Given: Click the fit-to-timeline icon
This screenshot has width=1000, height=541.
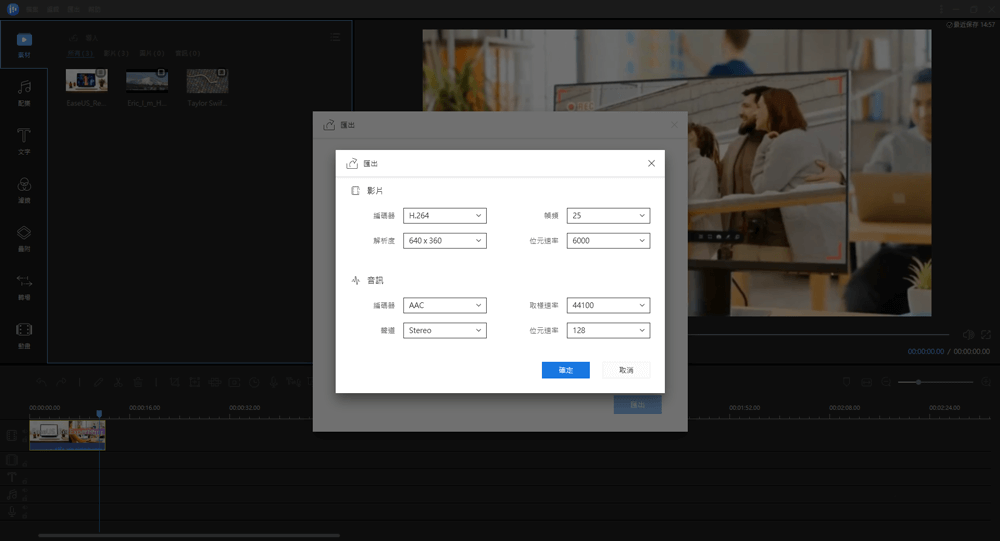Looking at the screenshot, I should [867, 382].
